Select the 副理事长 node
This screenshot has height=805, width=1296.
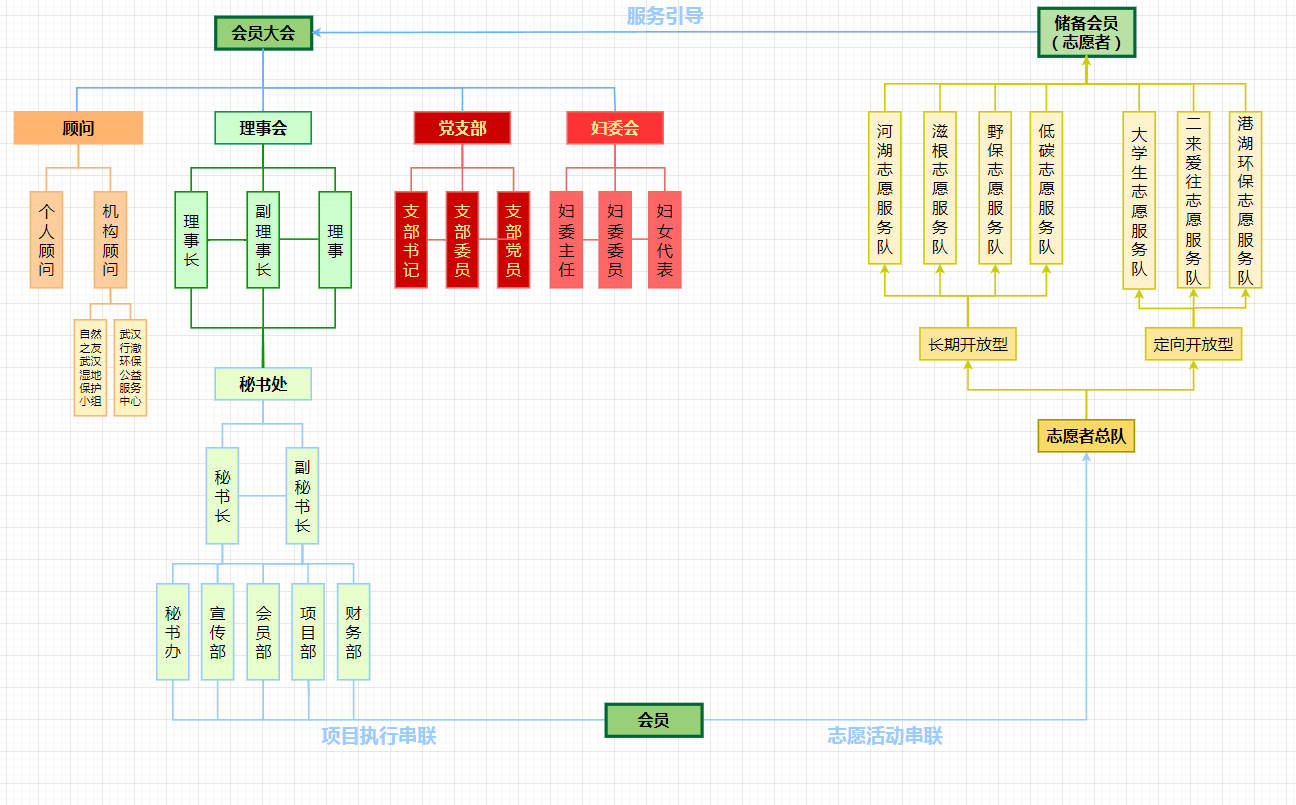pyautogui.click(x=263, y=240)
